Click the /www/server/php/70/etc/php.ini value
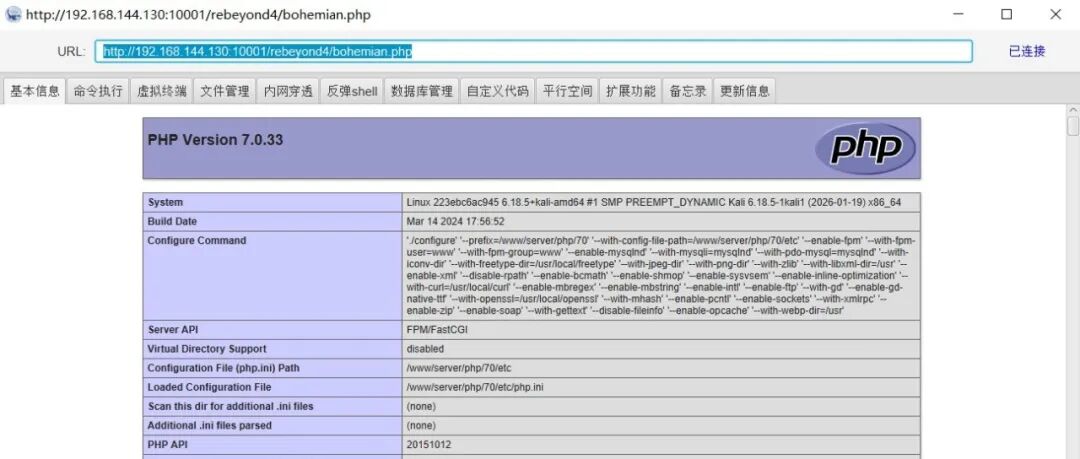This screenshot has width=1080, height=459. point(475,387)
